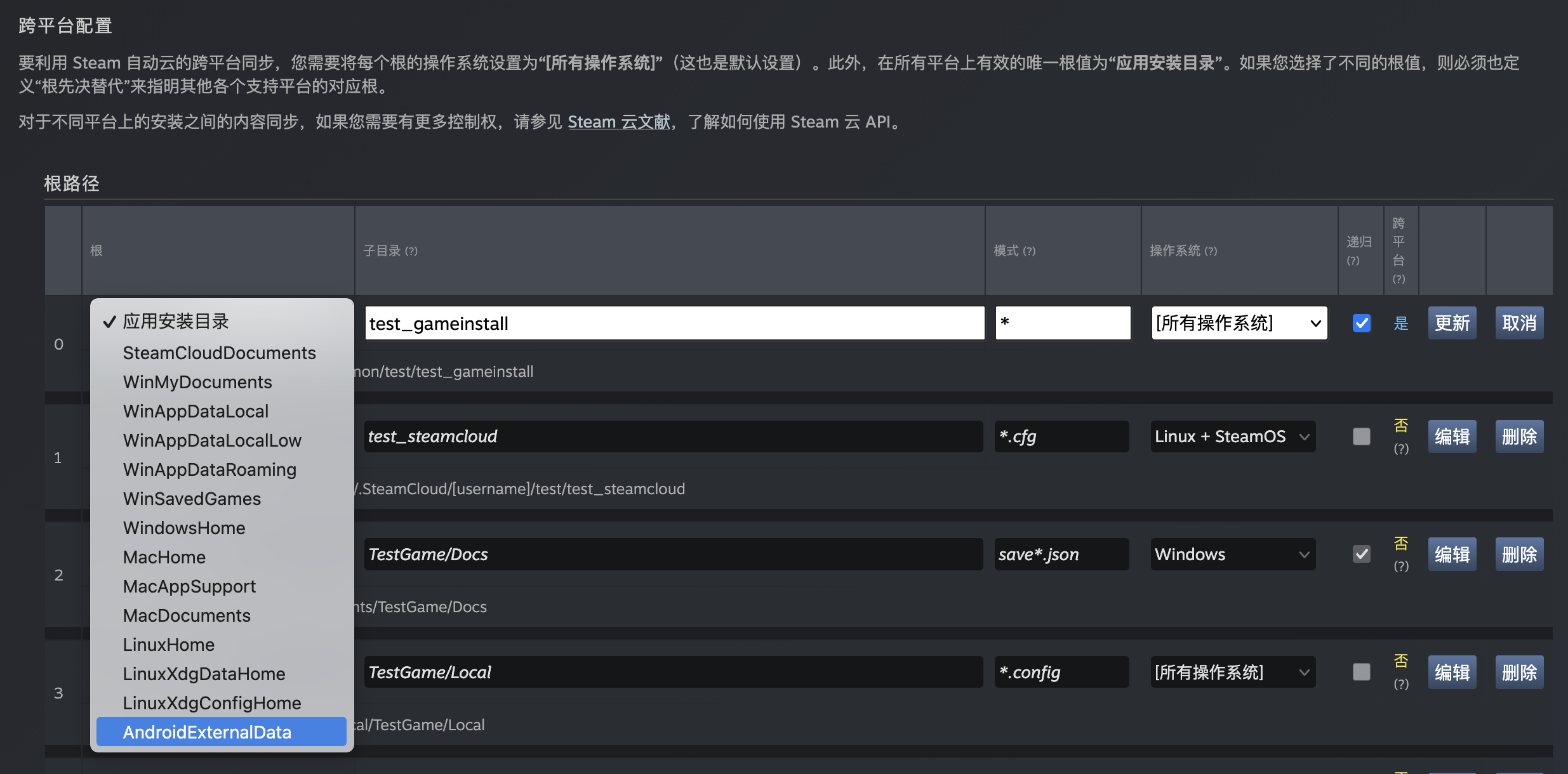The image size is (1568, 774).
Task: Choose WinMyDocuments in the root list
Action: tap(221, 382)
